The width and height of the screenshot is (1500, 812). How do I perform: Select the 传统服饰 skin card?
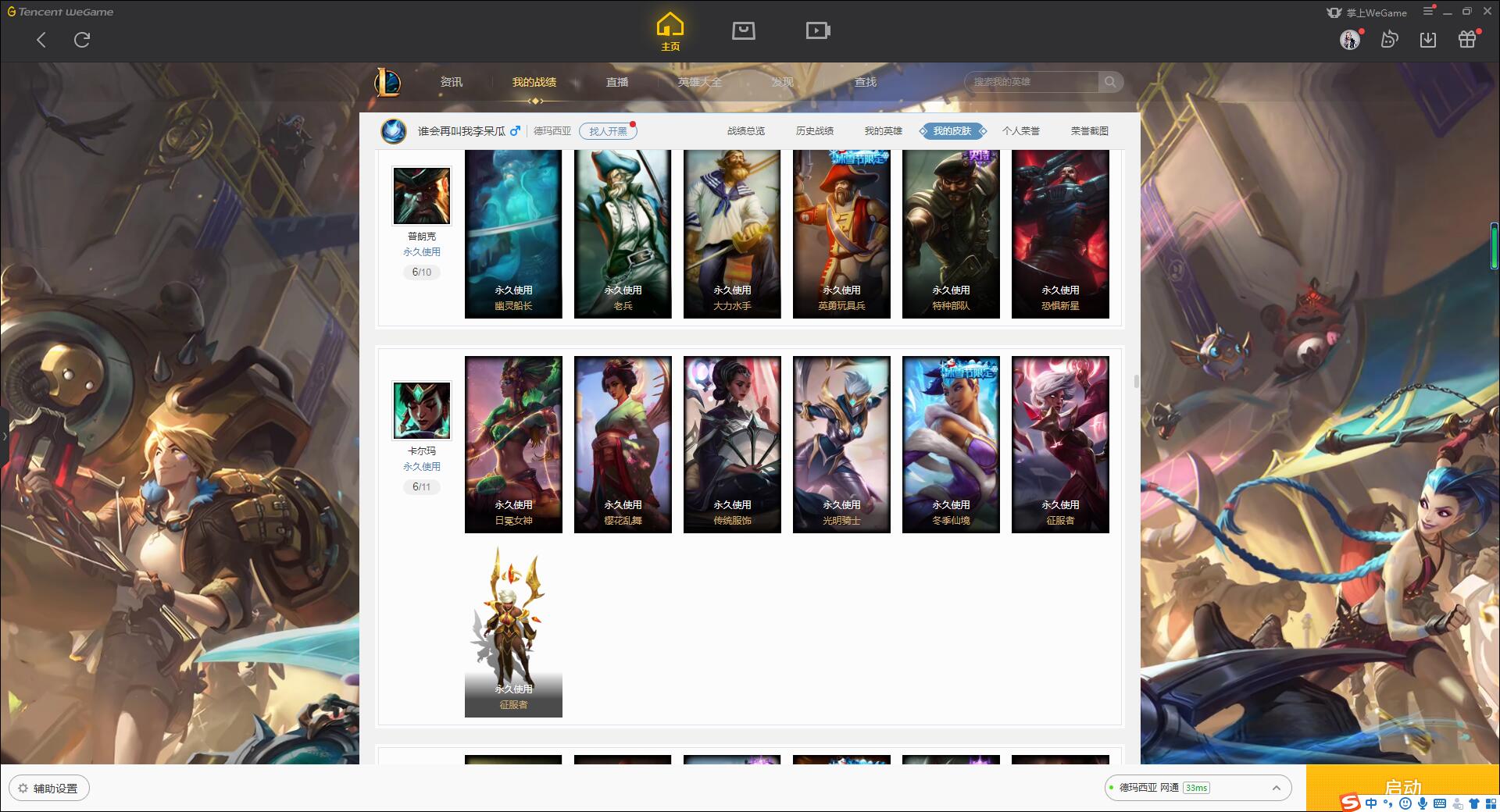point(732,445)
